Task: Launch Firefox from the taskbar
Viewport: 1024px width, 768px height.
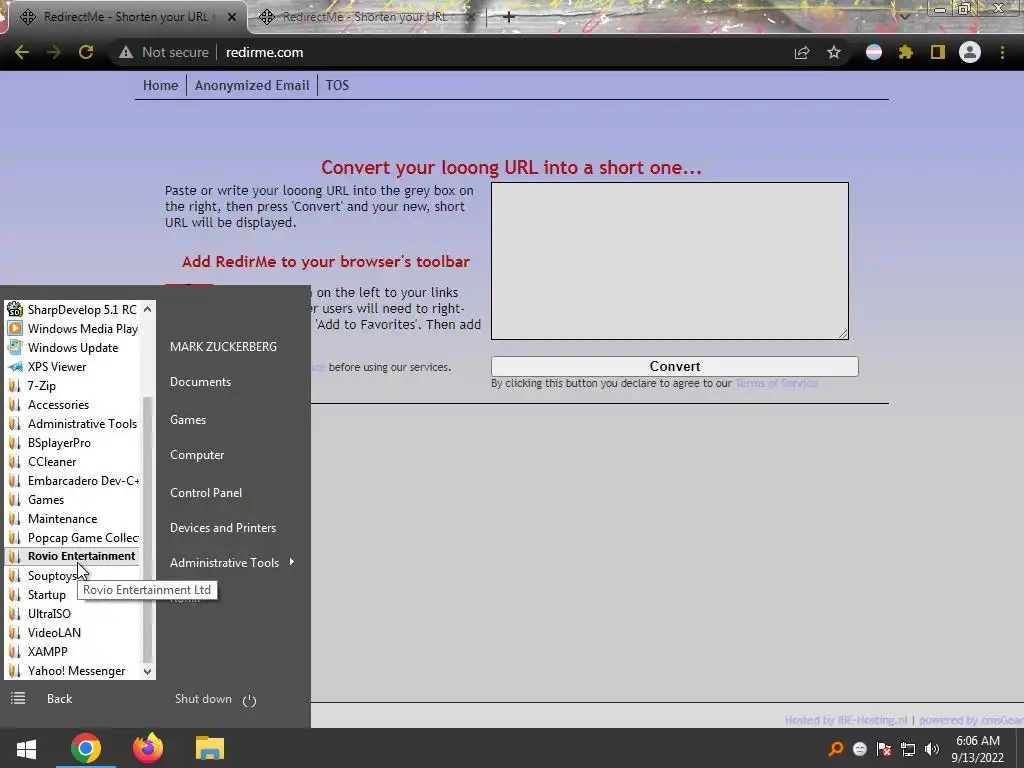Action: pyautogui.click(x=148, y=748)
